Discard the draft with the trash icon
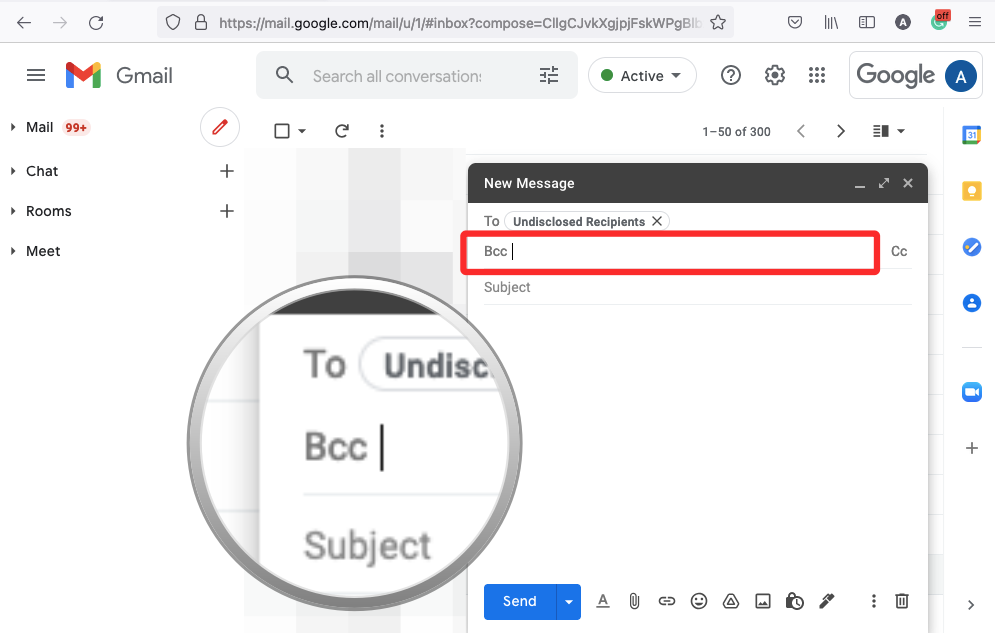 tap(902, 601)
